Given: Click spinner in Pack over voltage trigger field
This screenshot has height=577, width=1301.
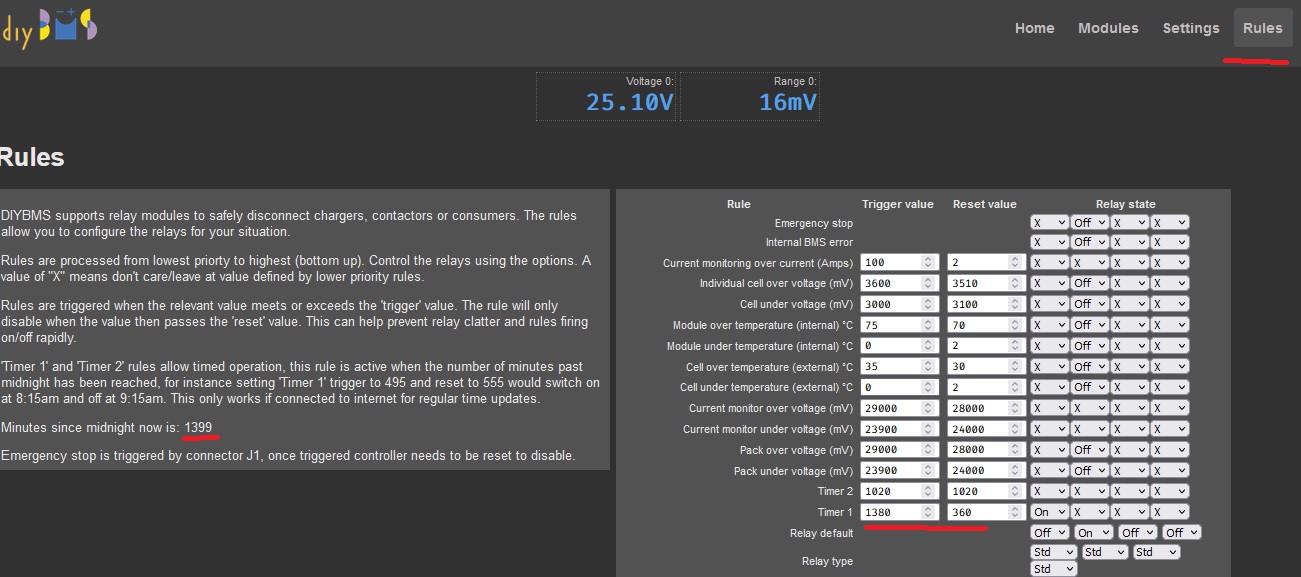Looking at the screenshot, I should (x=930, y=449).
